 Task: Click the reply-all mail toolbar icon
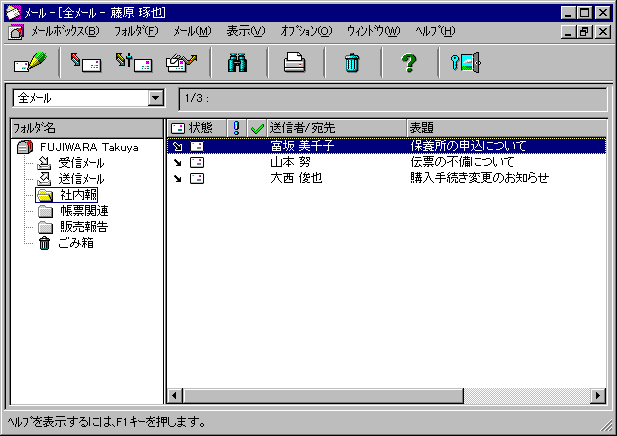134,62
